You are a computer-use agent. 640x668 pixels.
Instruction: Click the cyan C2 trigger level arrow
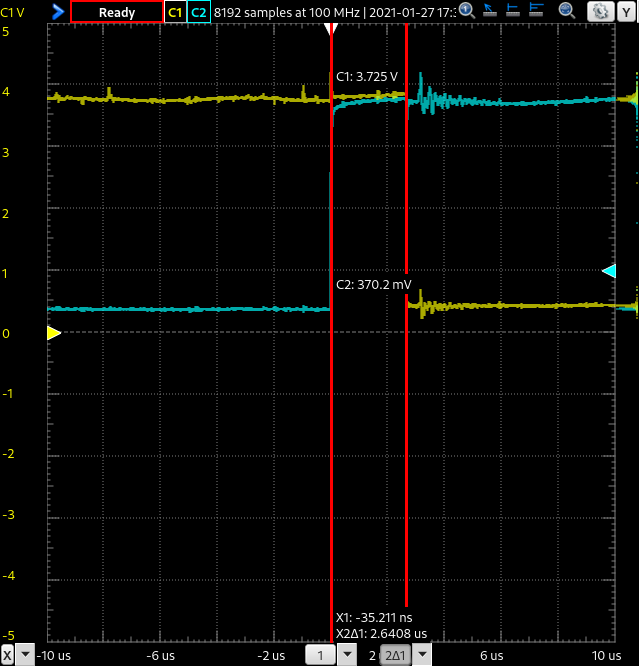(609, 271)
